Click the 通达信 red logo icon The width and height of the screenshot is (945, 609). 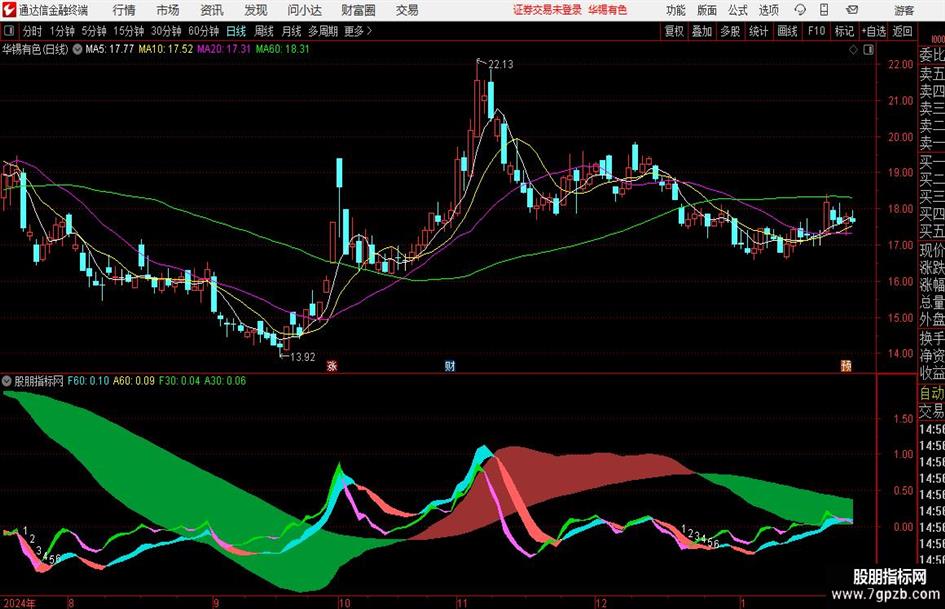point(9,10)
